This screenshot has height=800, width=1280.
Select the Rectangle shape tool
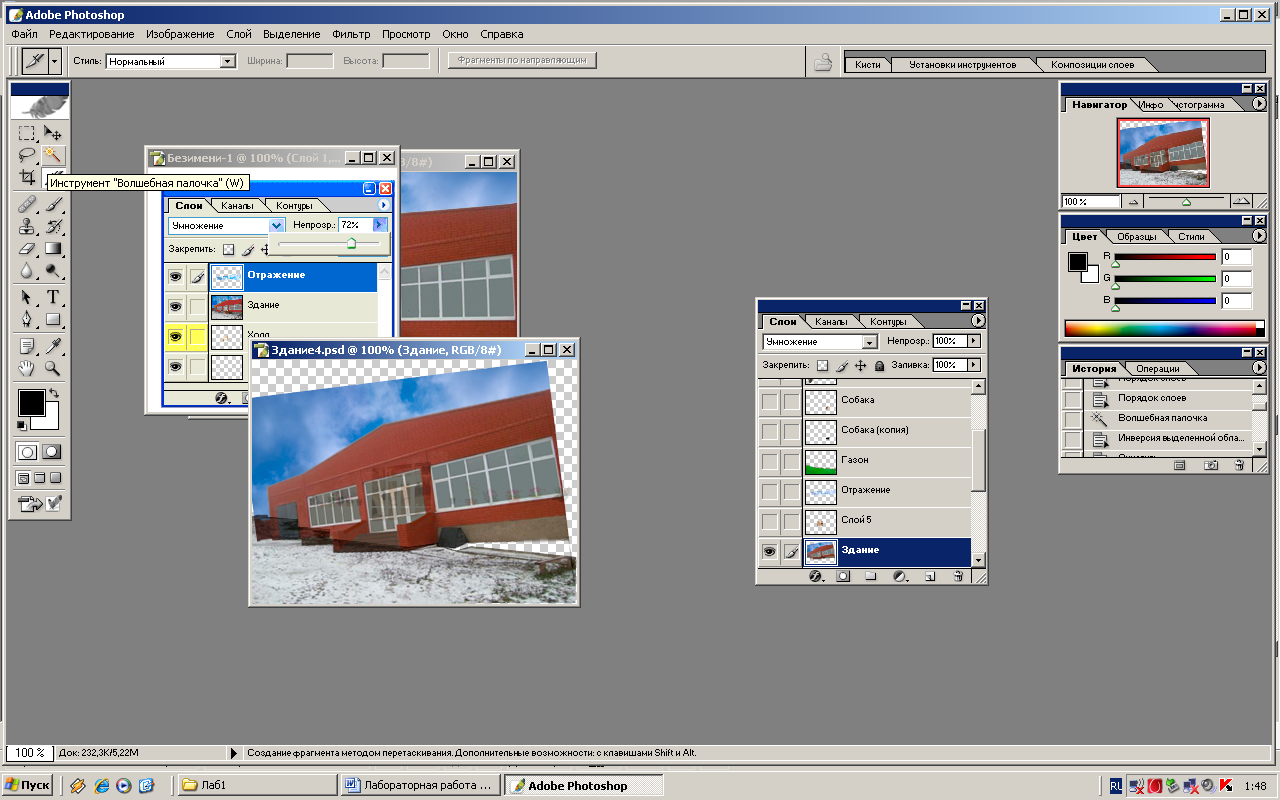pos(53,319)
